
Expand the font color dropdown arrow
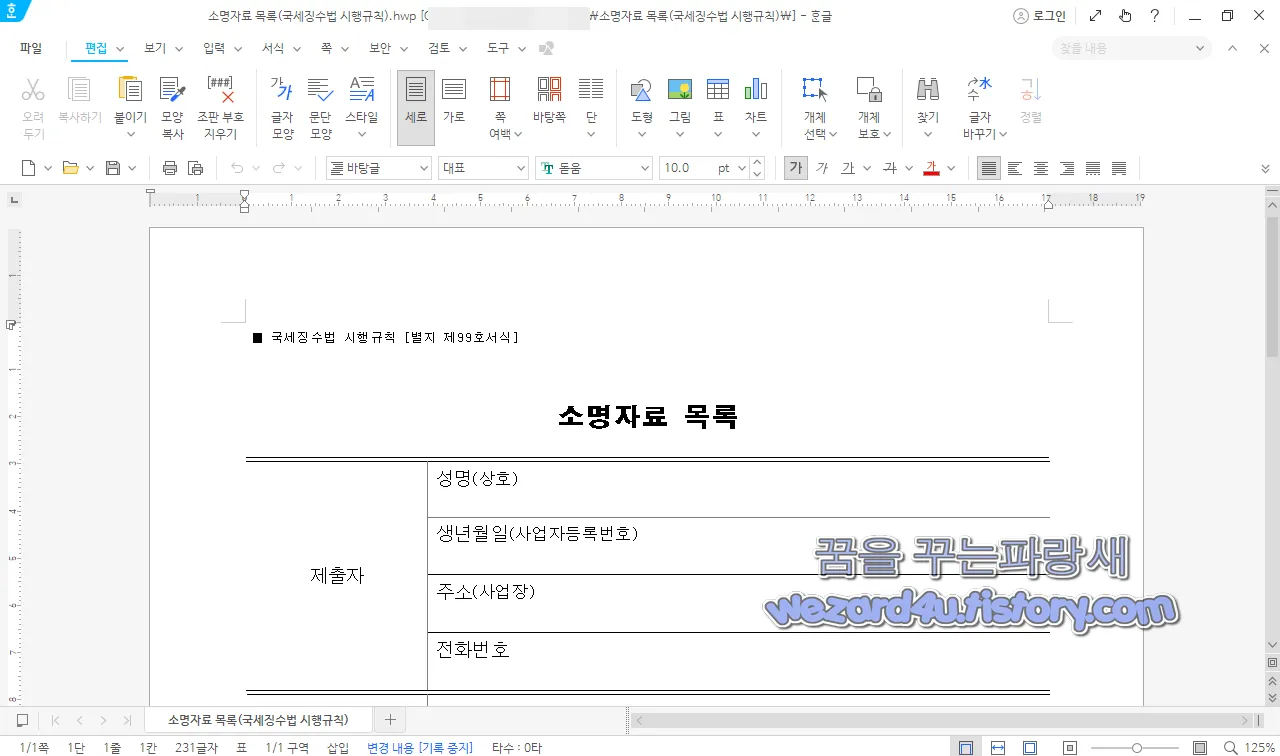951,168
